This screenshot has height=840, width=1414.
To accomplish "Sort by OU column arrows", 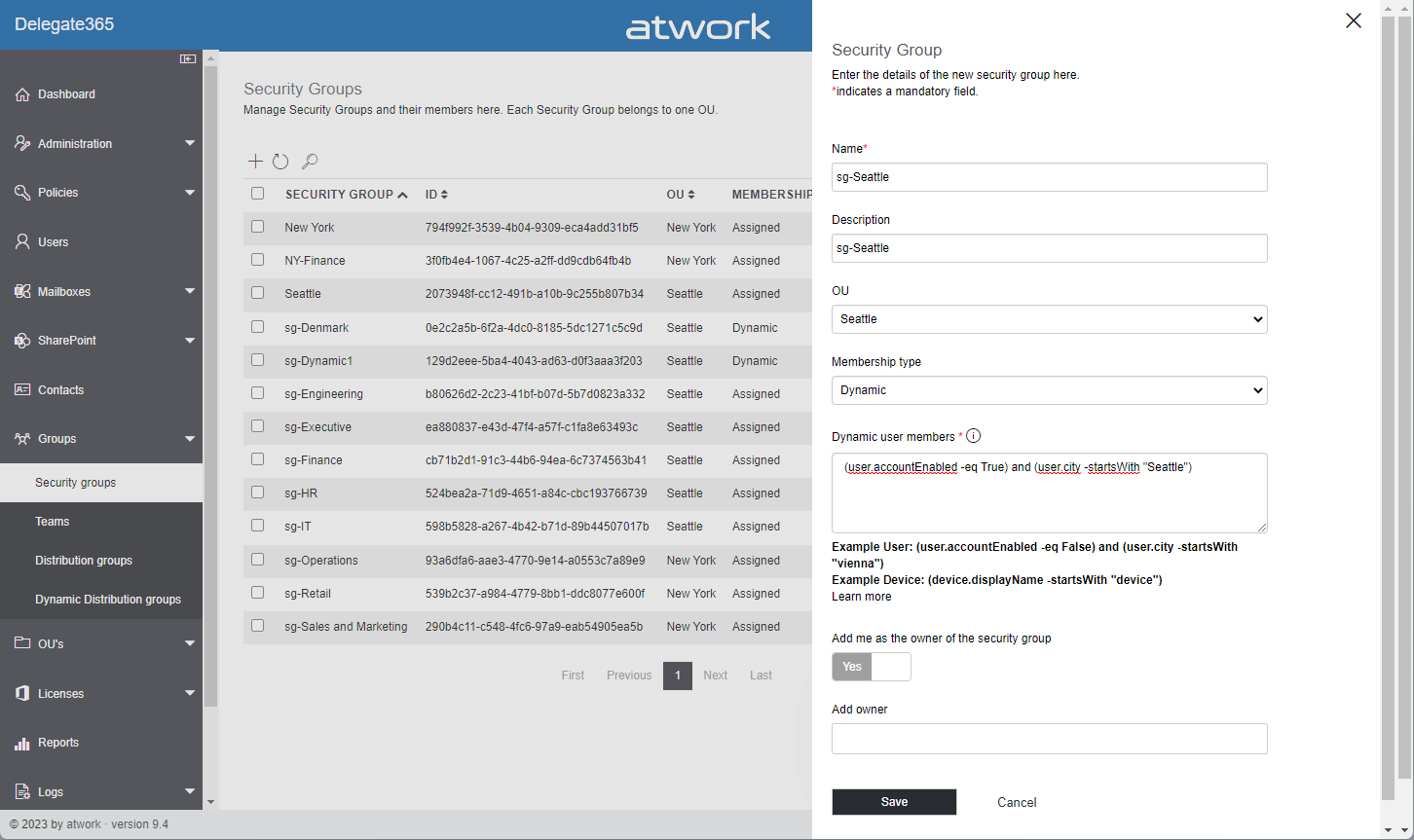I will click(691, 195).
